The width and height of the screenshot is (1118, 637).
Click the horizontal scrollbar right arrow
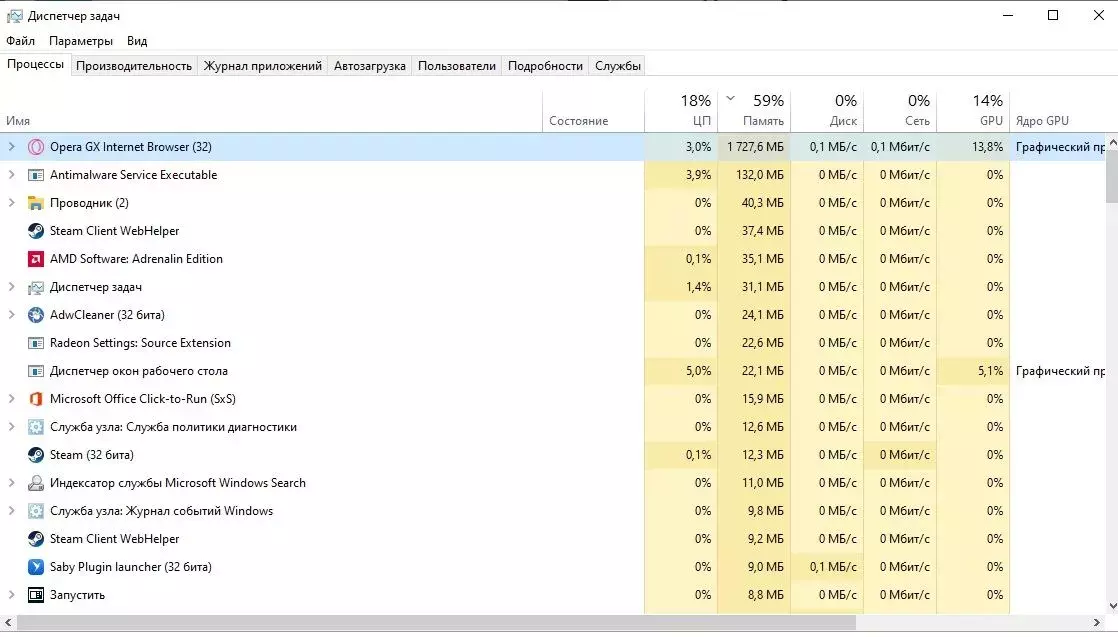click(1097, 623)
